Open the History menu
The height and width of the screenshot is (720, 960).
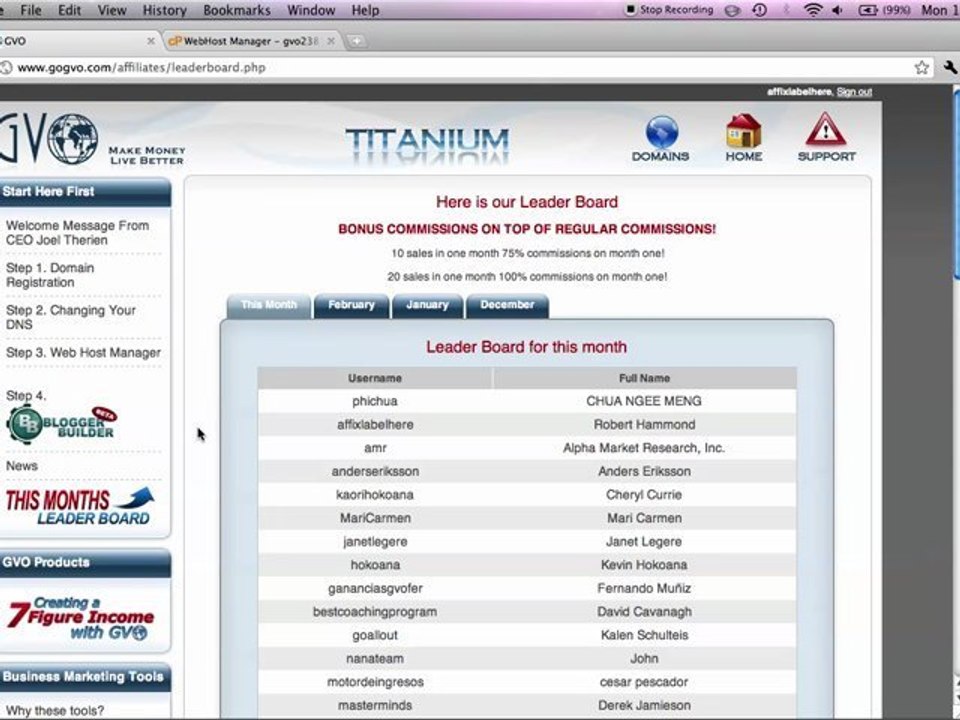tap(164, 10)
